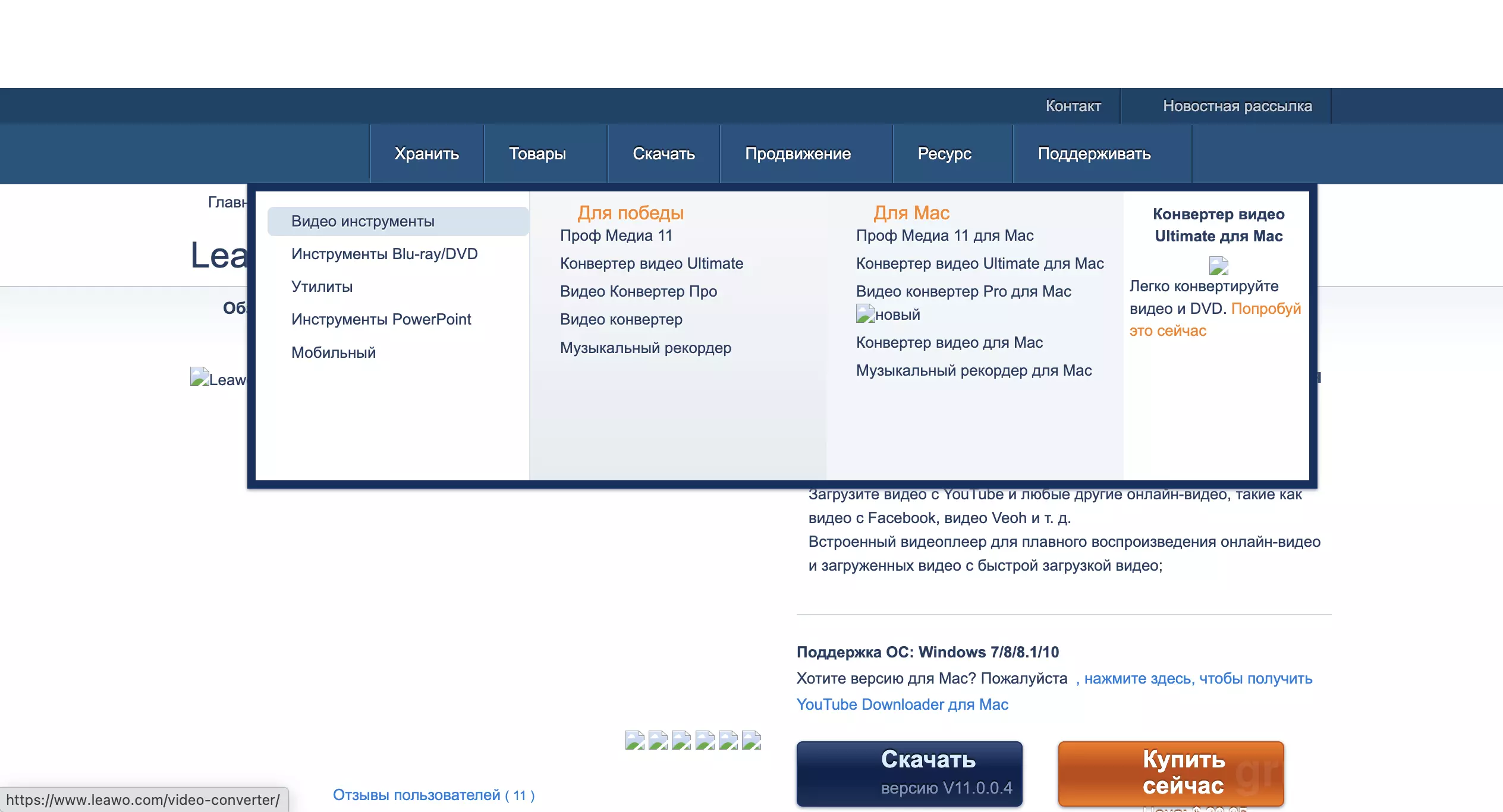Viewport: 1503px width, 812px height.
Task: Click the promo heading Конвертер видео Ultimate для Mac
Action: click(1219, 225)
